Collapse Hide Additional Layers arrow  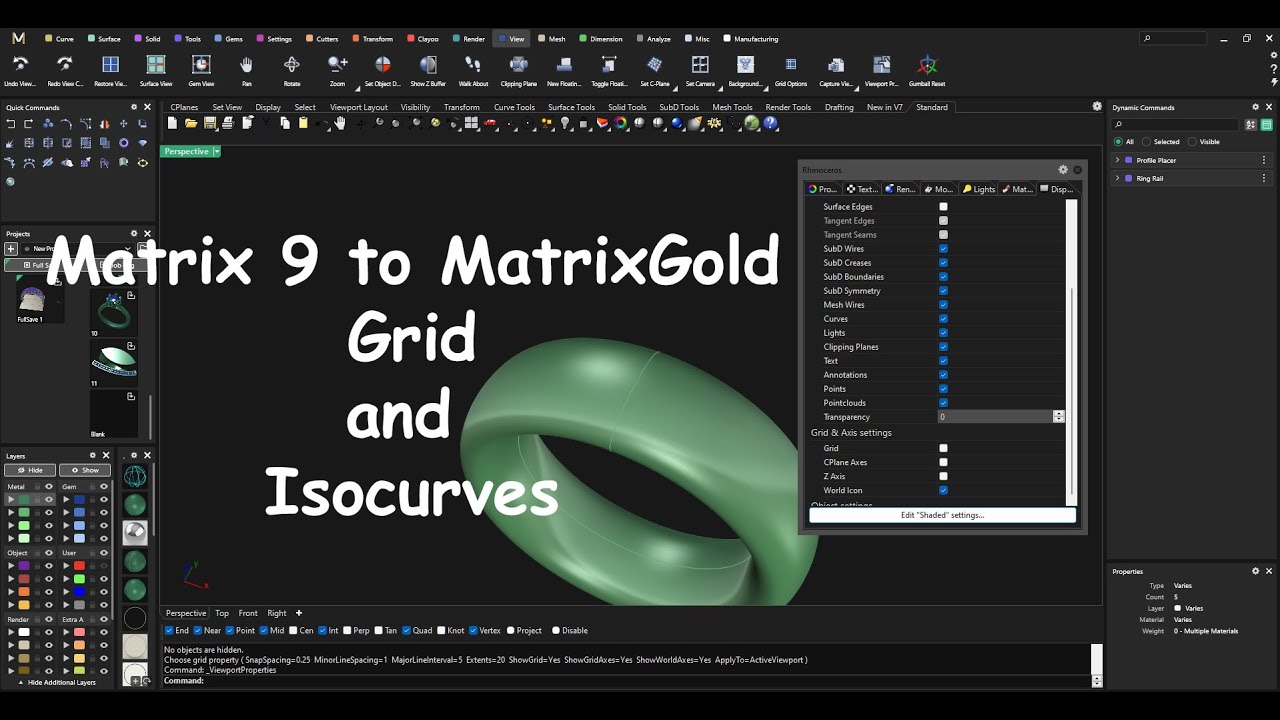(x=20, y=682)
